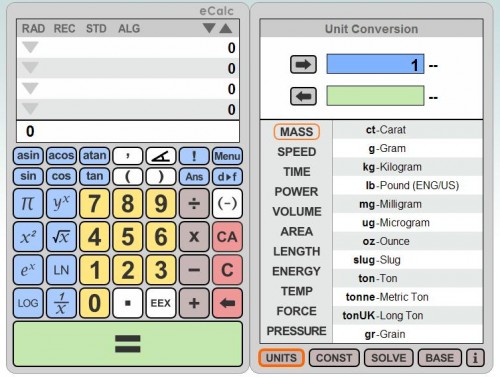Click the left arrow convert button

coord(303,96)
